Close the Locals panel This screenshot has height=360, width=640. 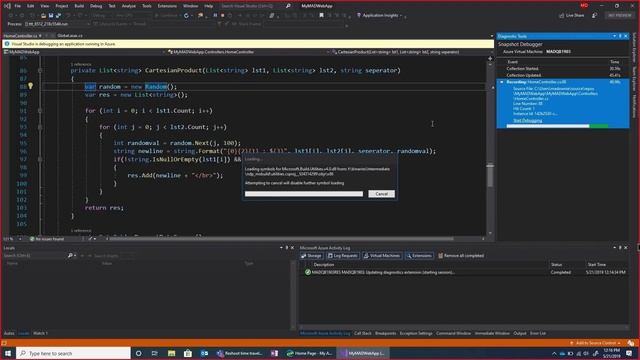tap(292, 248)
